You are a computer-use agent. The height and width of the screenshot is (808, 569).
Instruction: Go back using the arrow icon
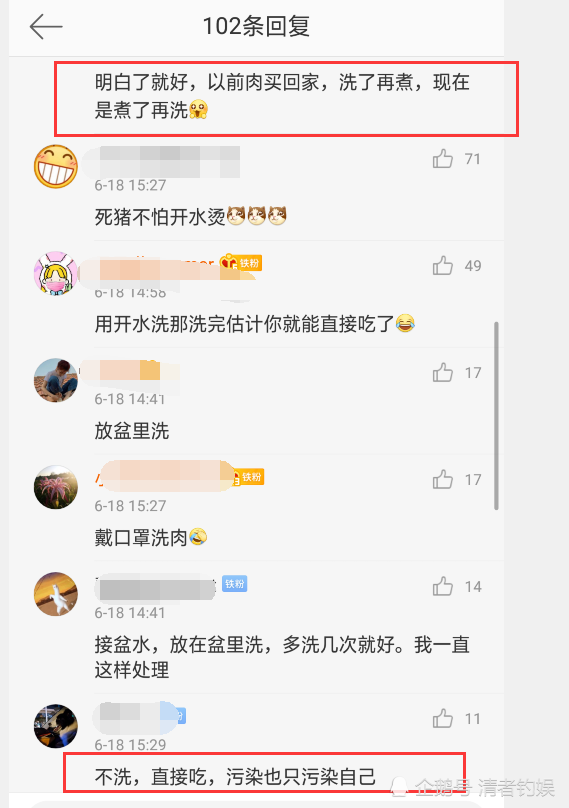pos(46,27)
